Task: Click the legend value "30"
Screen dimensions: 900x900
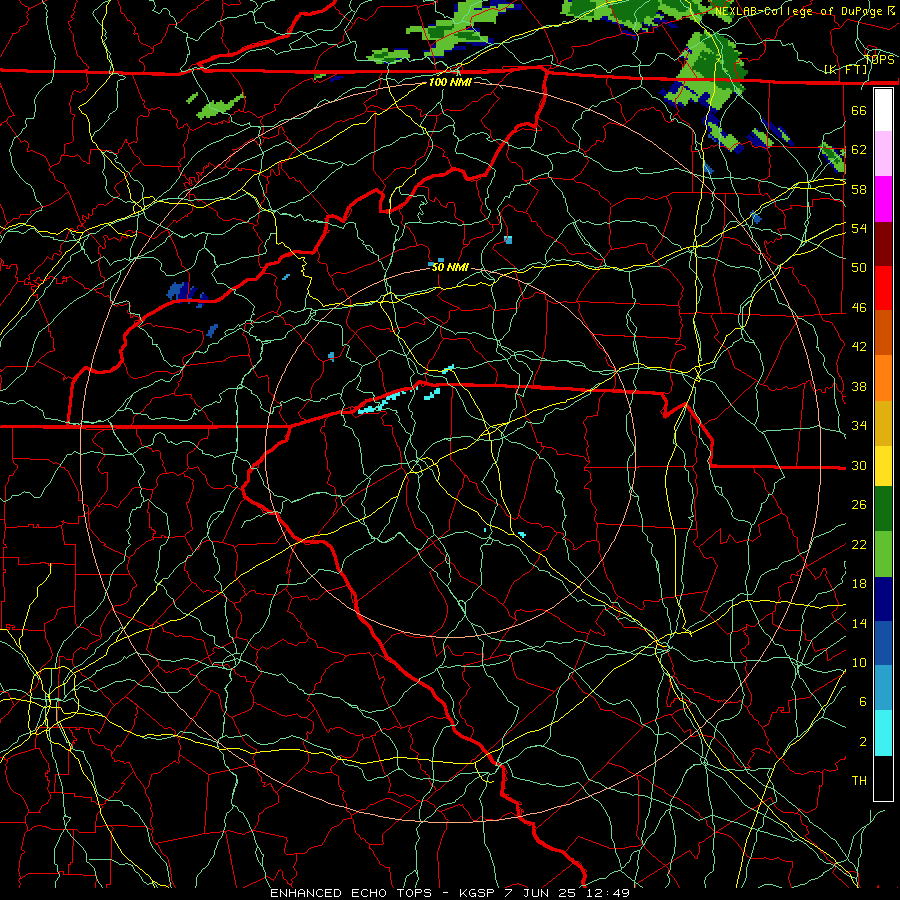Action: click(x=859, y=465)
